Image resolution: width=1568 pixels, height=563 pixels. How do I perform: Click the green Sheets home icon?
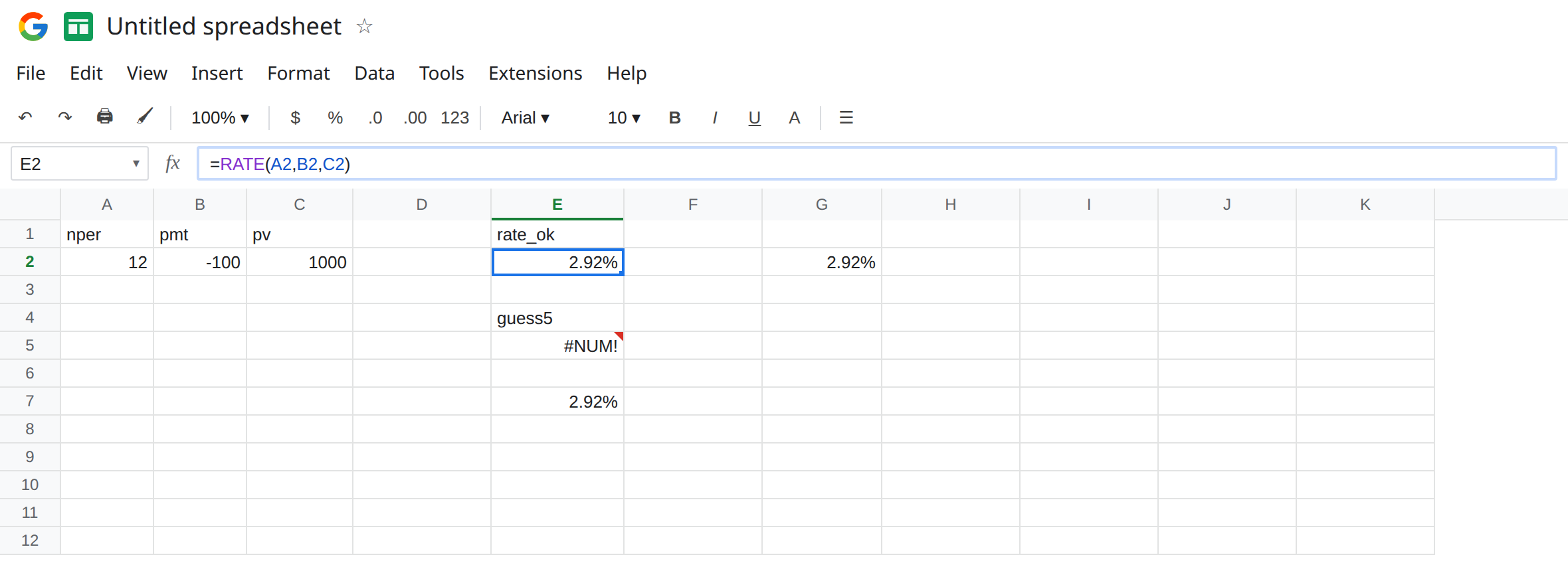78,27
